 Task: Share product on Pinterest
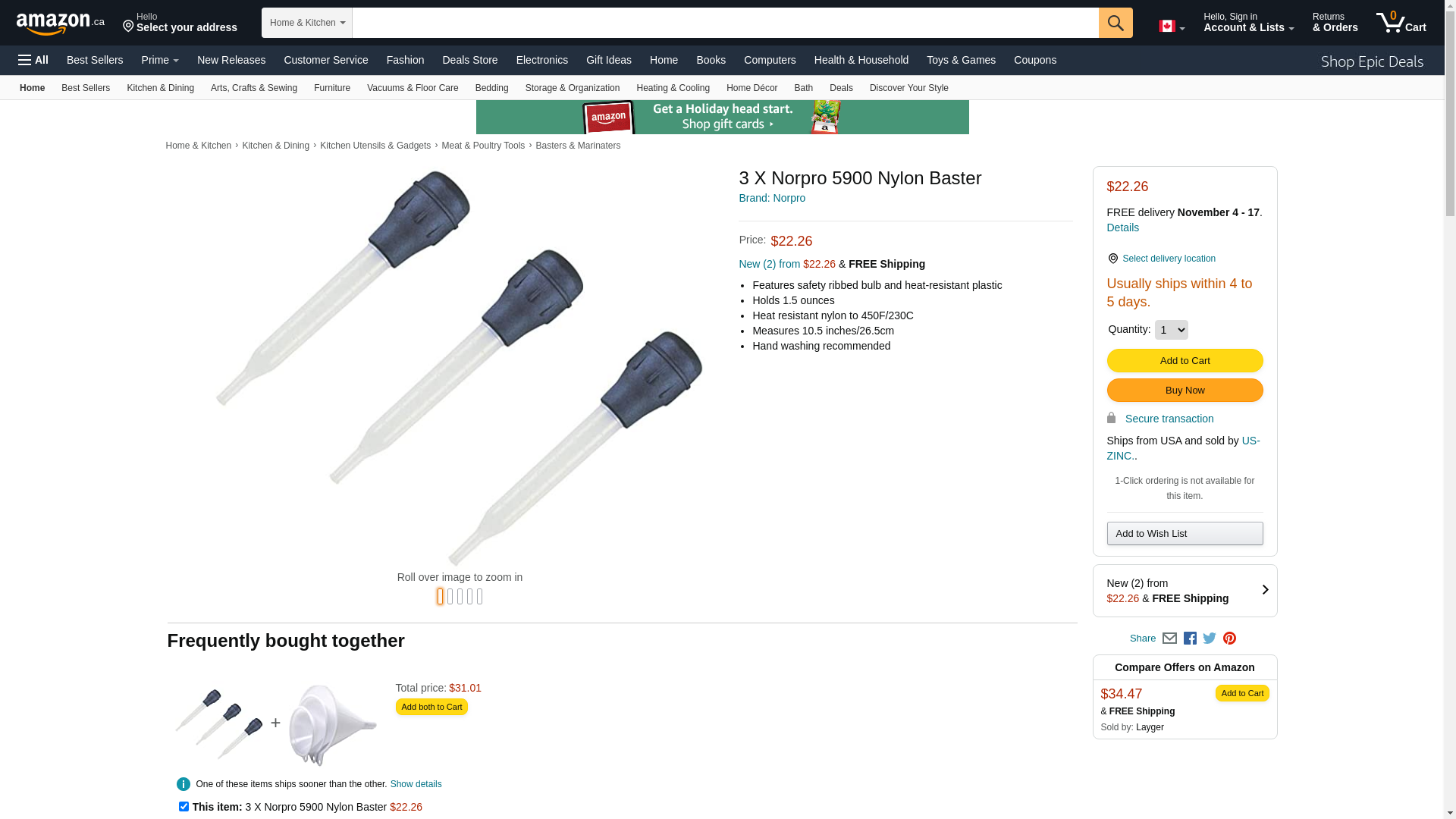[1229, 639]
